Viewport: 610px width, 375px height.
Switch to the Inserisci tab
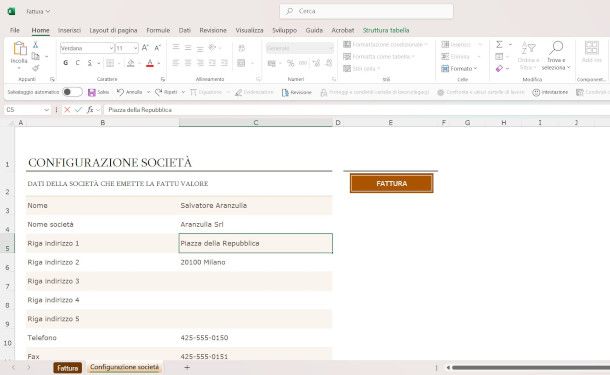coord(69,30)
